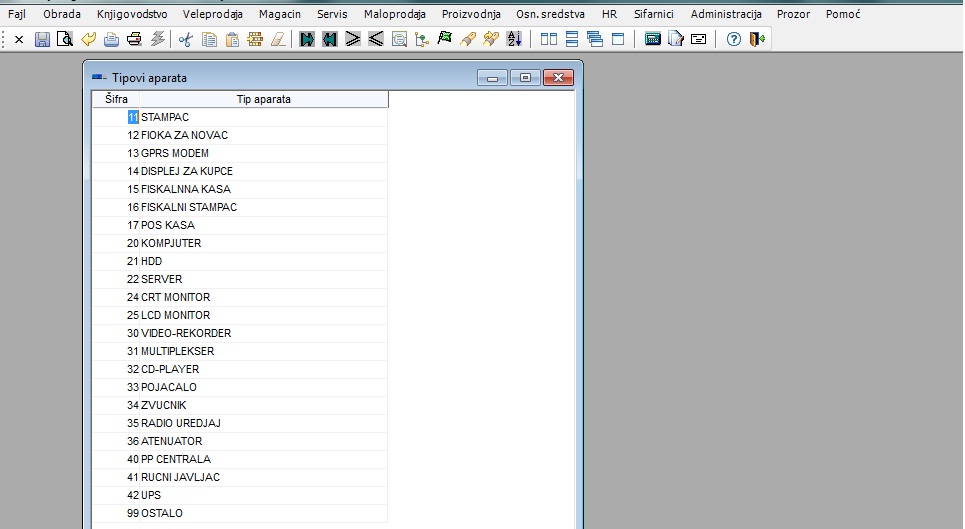Click the green flag icon
Viewport: 965px width, 529px height.
point(445,40)
